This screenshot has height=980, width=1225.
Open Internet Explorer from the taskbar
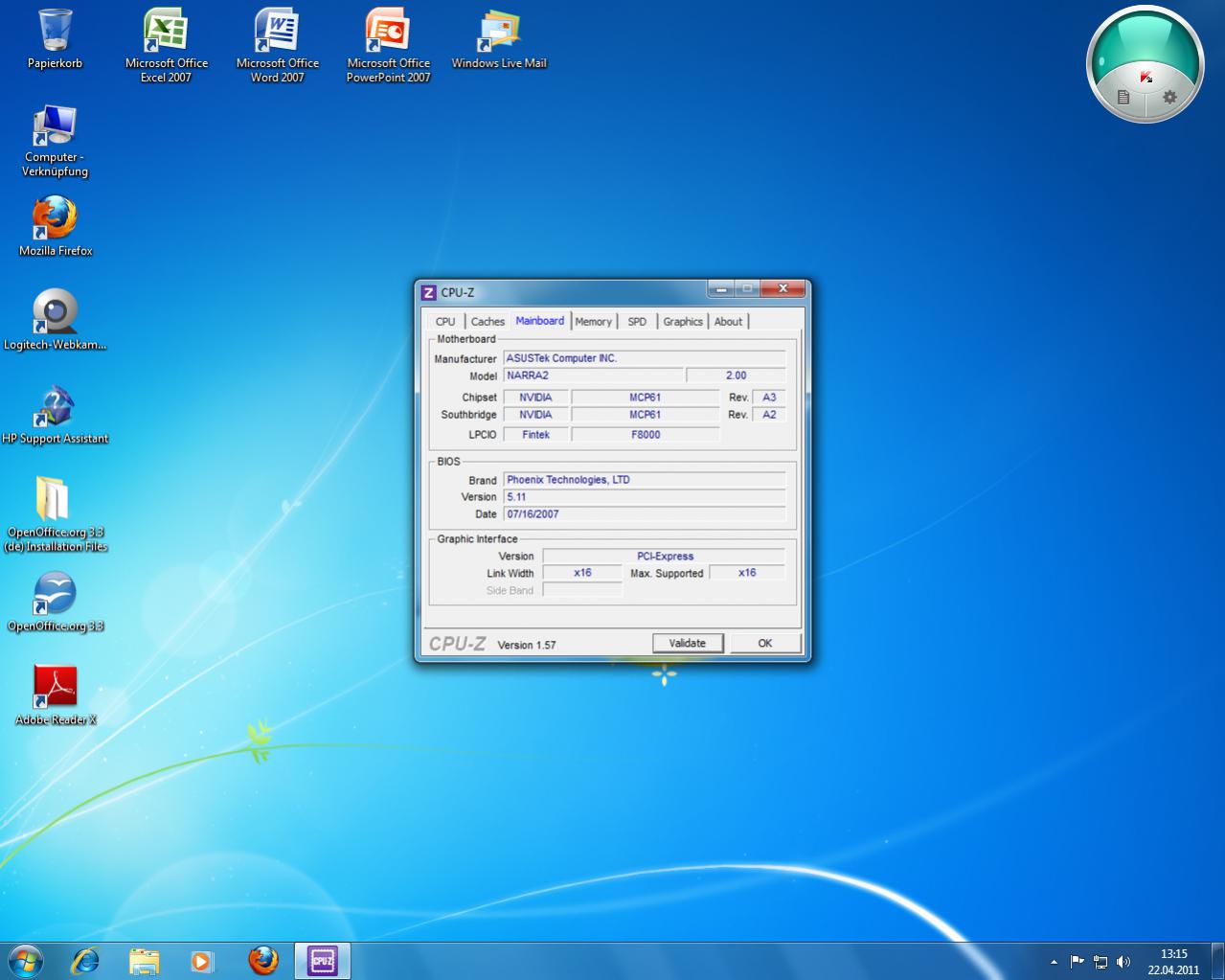(x=86, y=960)
